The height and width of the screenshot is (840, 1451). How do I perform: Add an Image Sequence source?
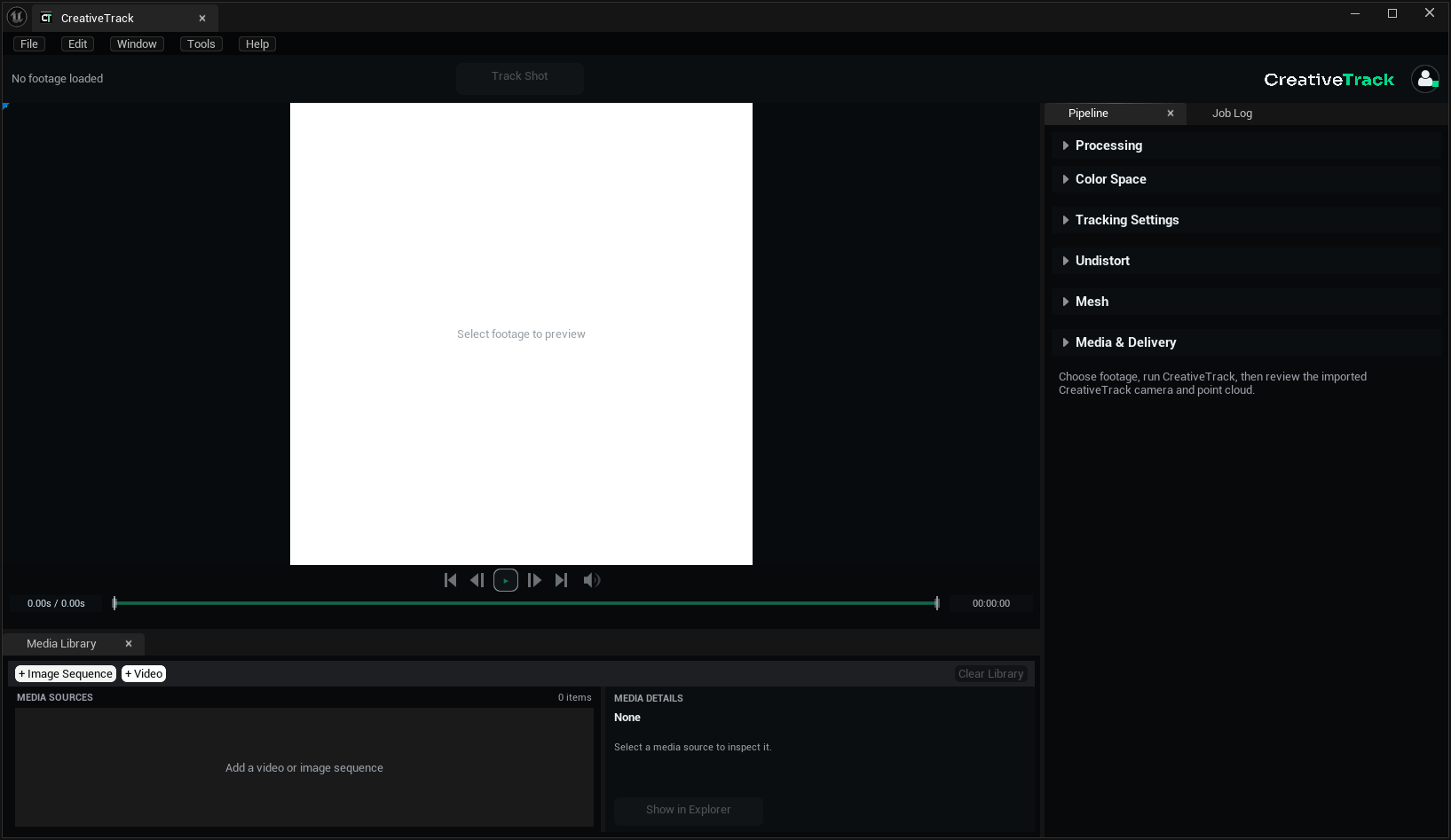pos(66,674)
